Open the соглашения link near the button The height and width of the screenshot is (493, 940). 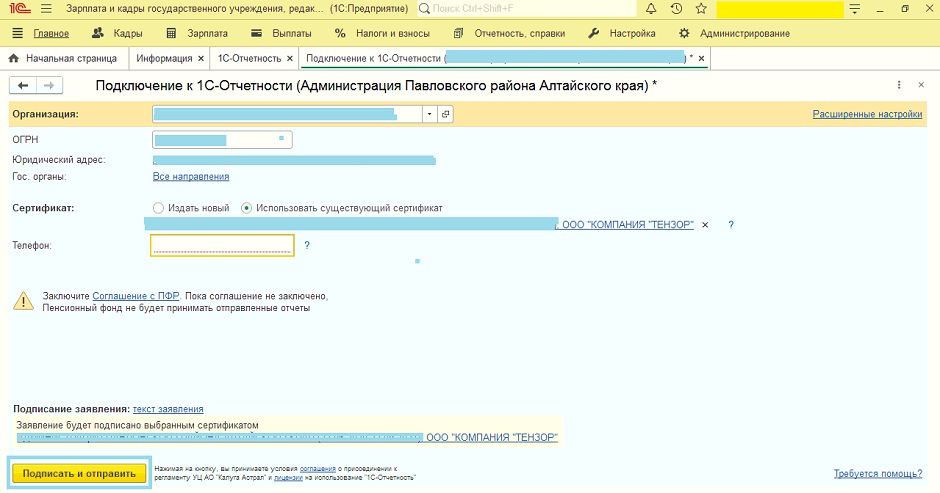[318, 469]
